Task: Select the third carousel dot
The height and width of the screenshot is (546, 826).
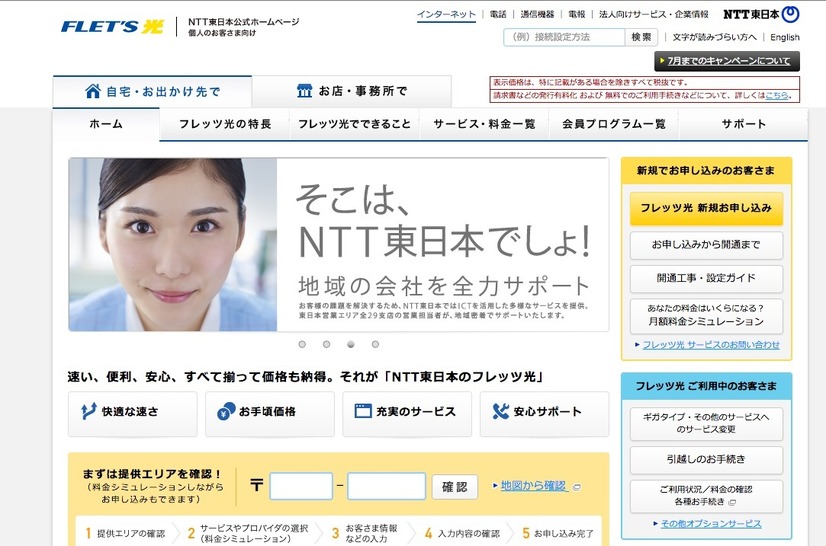Action: pyautogui.click(x=351, y=344)
